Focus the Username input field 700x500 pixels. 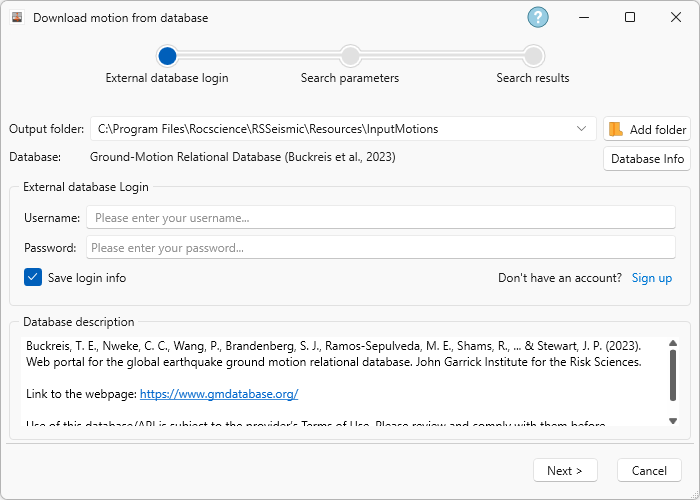pyautogui.click(x=381, y=218)
